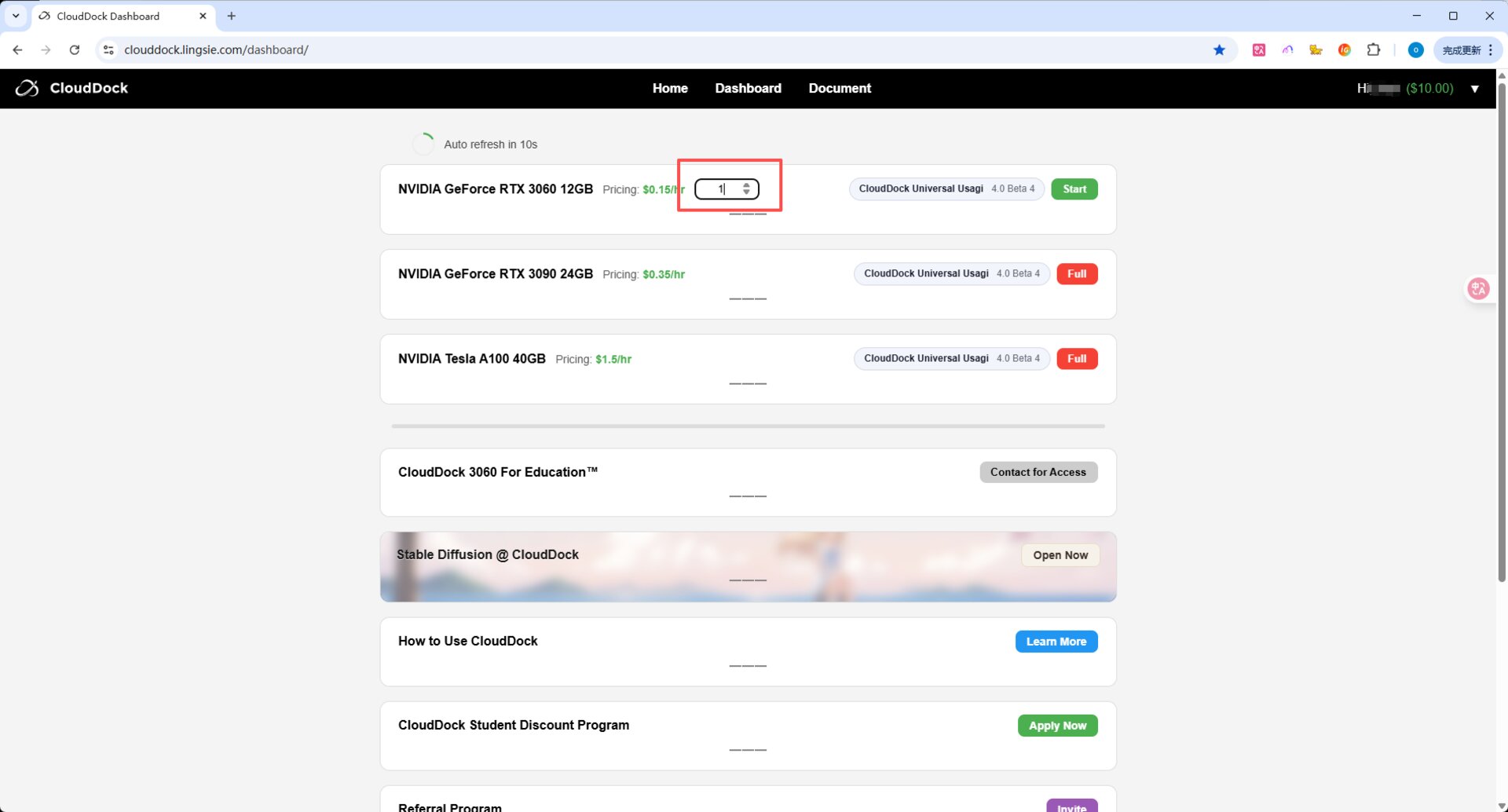Select image dropdown for RTX 3060
This screenshot has height=812, width=1508.
coord(946,189)
